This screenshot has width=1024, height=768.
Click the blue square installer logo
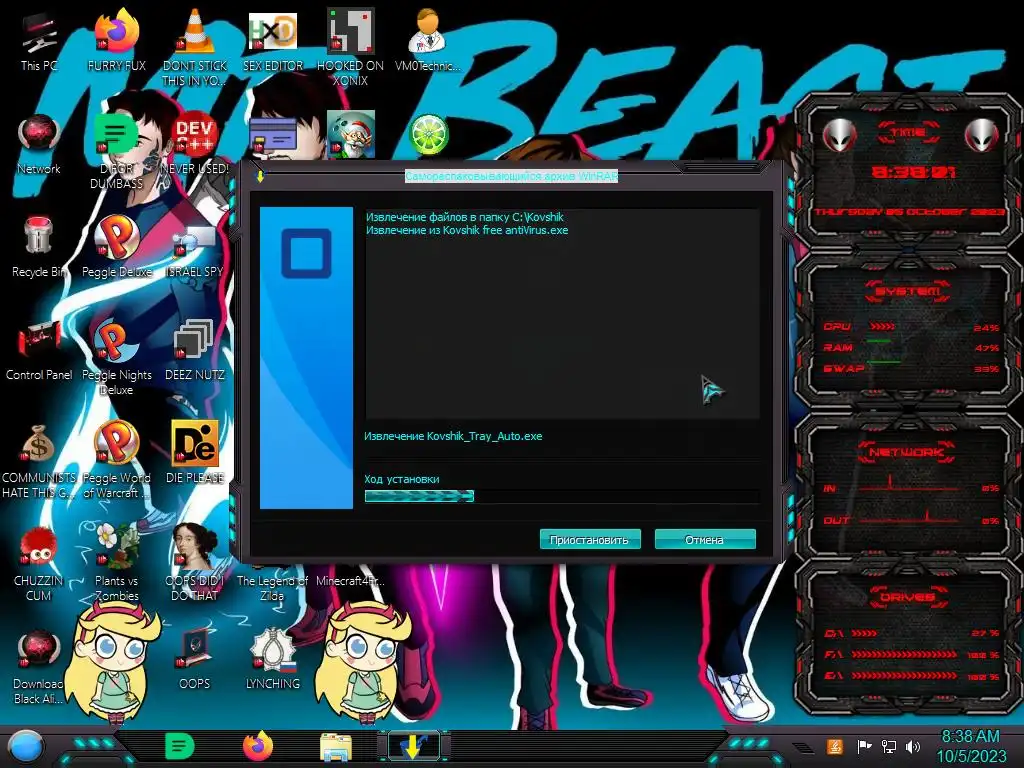306,253
